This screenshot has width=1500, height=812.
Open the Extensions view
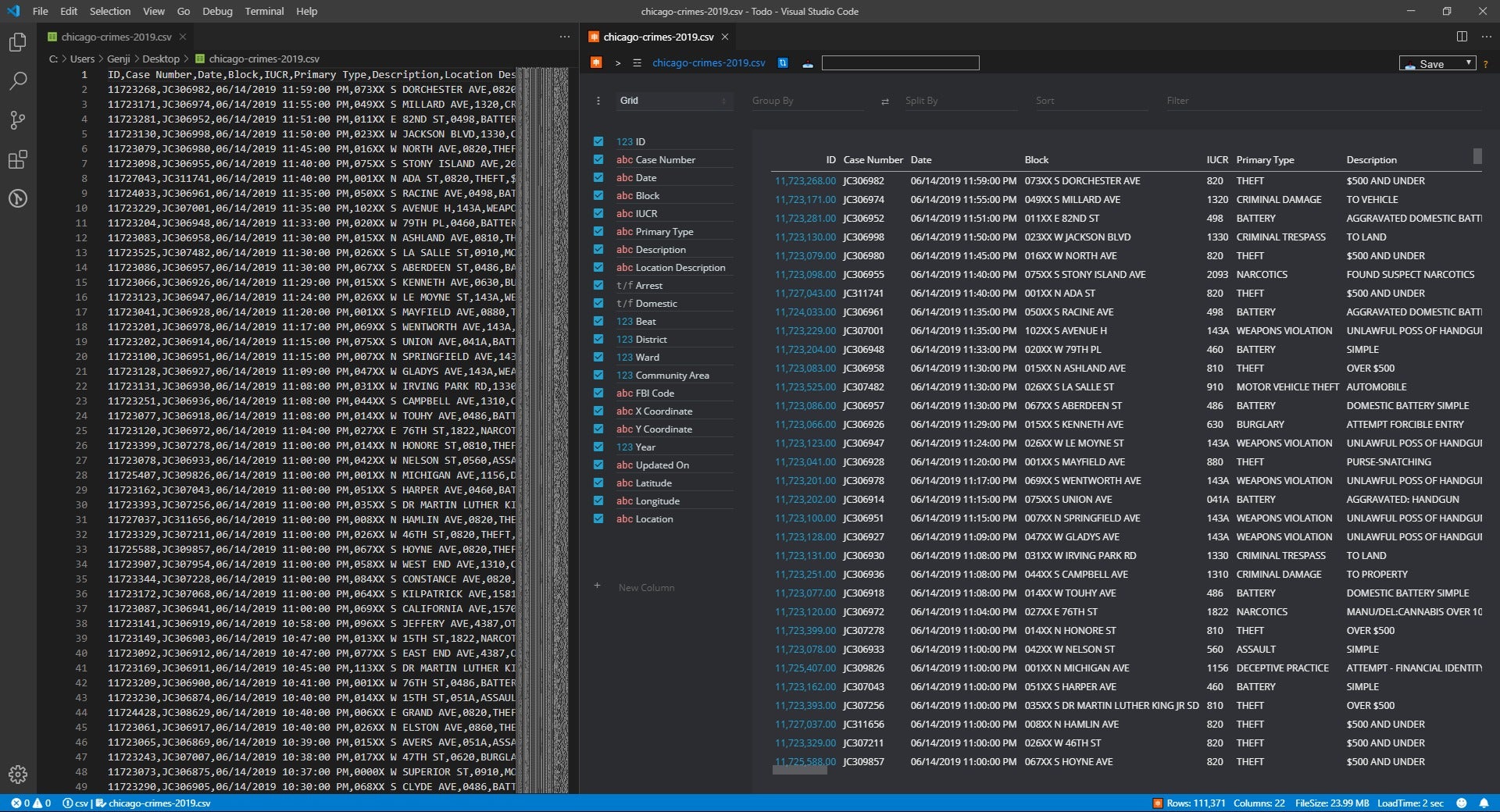17,159
